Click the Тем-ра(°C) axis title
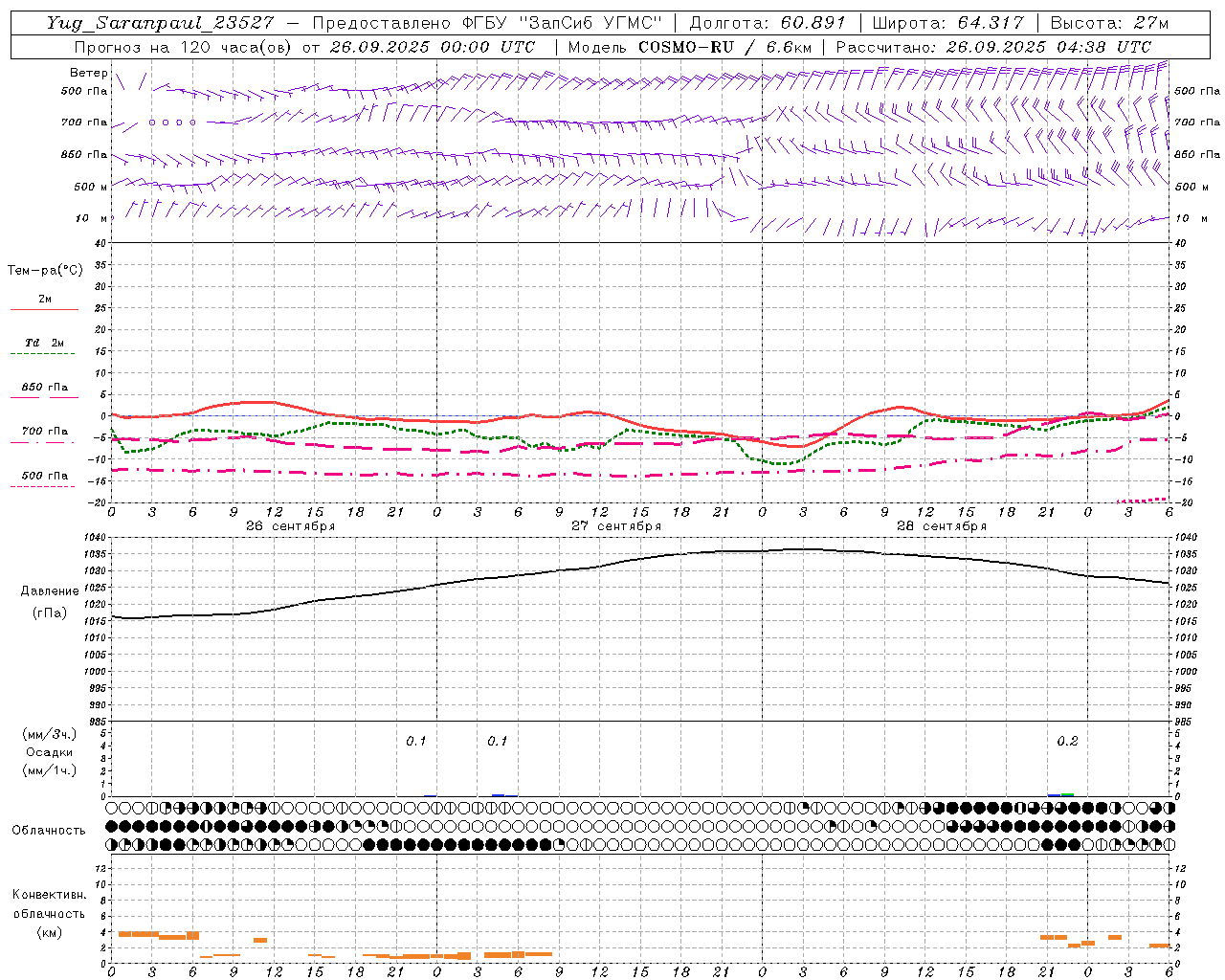 pos(45,271)
